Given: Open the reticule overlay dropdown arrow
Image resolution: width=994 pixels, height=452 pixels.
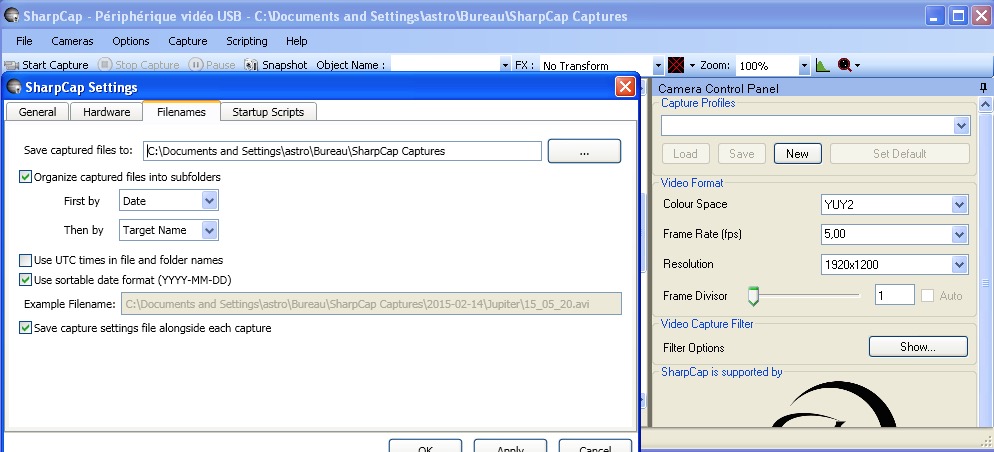Looking at the screenshot, I should [x=692, y=65].
